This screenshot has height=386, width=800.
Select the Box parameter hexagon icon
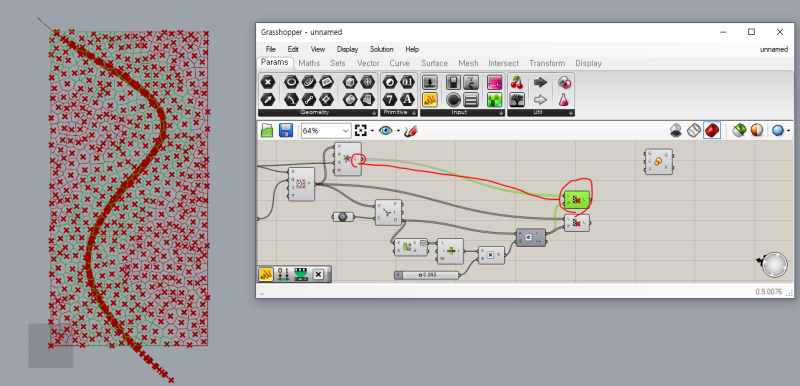(x=349, y=82)
